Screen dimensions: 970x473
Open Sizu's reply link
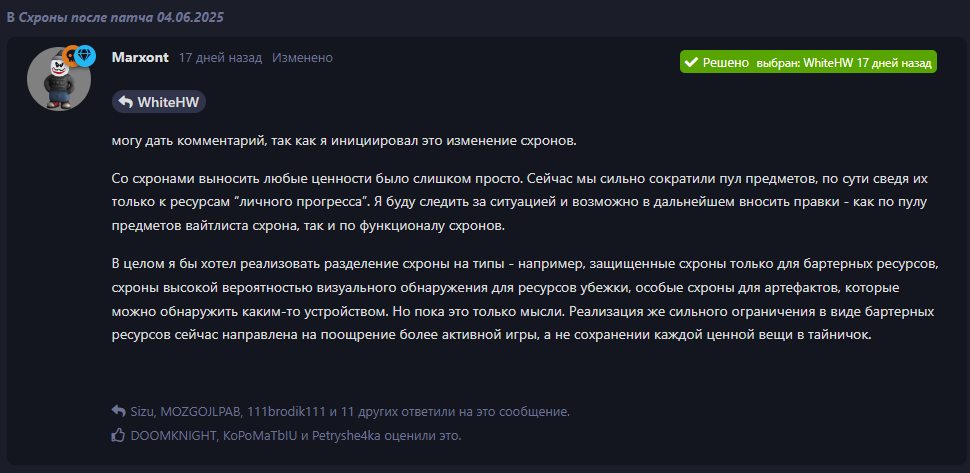click(142, 411)
